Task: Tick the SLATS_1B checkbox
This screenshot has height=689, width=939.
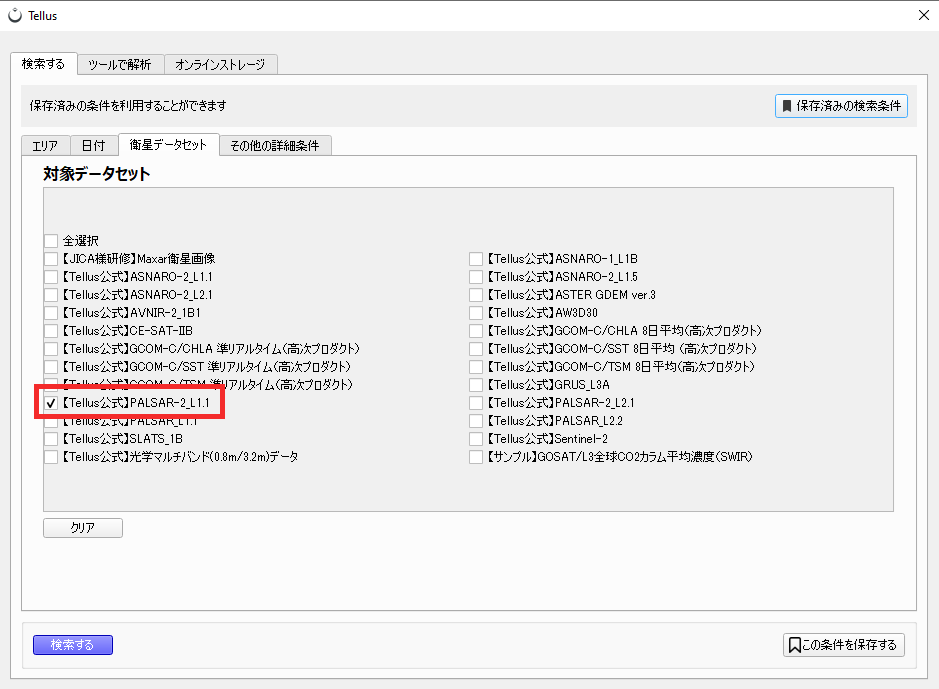Action: [x=51, y=439]
